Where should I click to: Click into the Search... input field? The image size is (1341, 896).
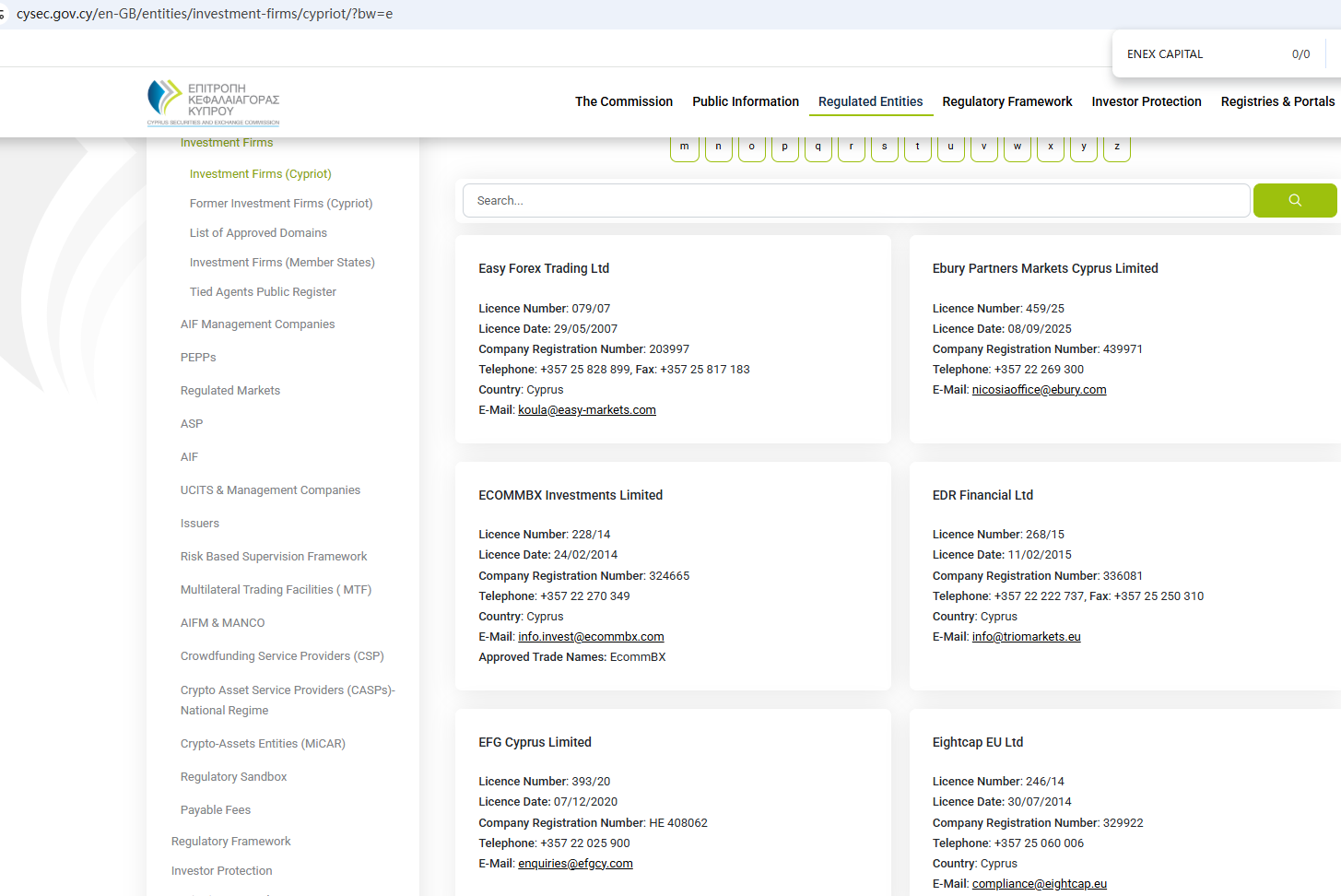coord(855,200)
